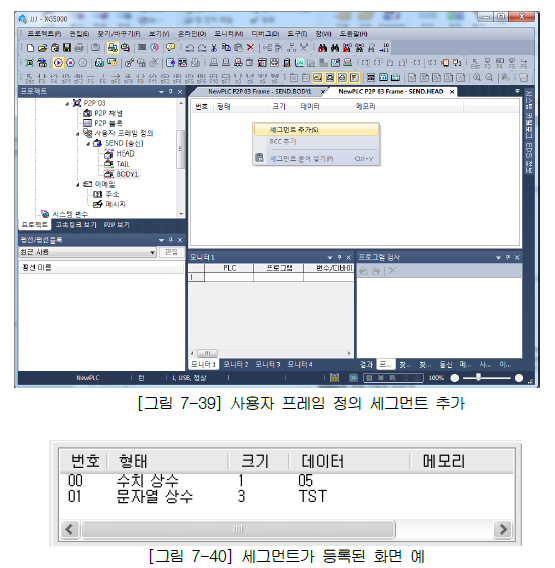Cut selection with scissors icon

214,48
